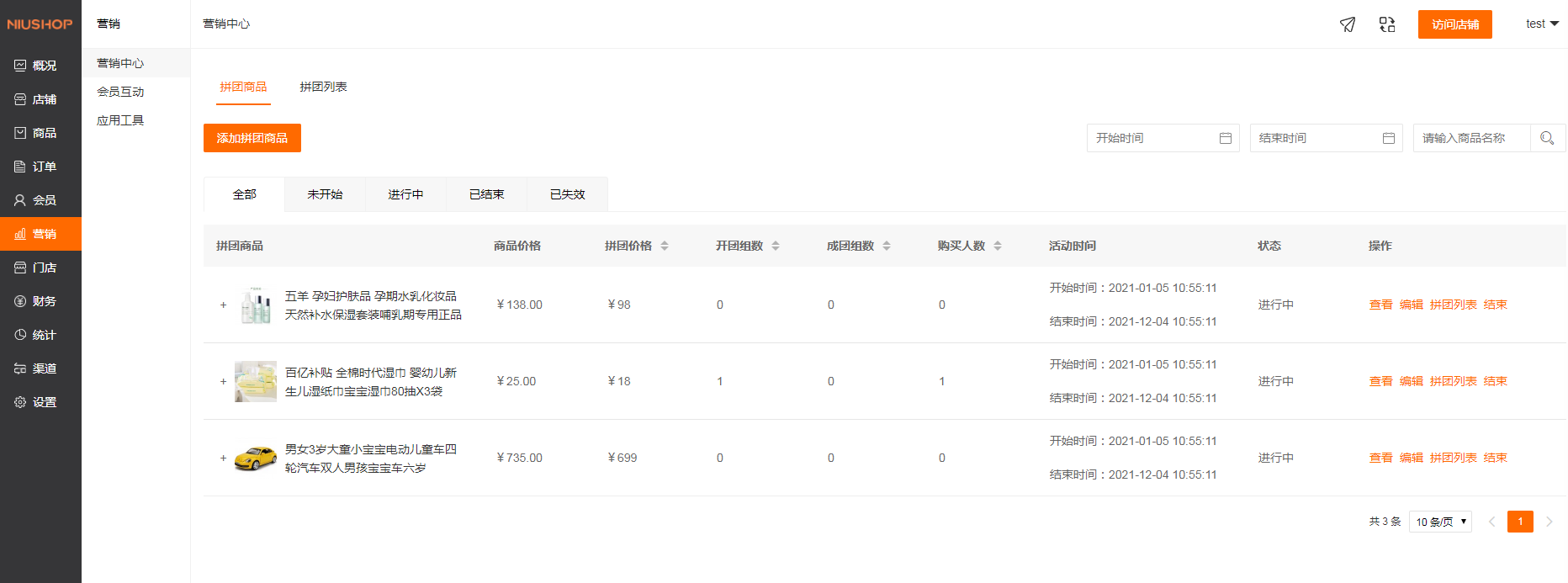Sort by 购买人数 column arrows
Screen dimensions: 1568x583
[x=998, y=246]
